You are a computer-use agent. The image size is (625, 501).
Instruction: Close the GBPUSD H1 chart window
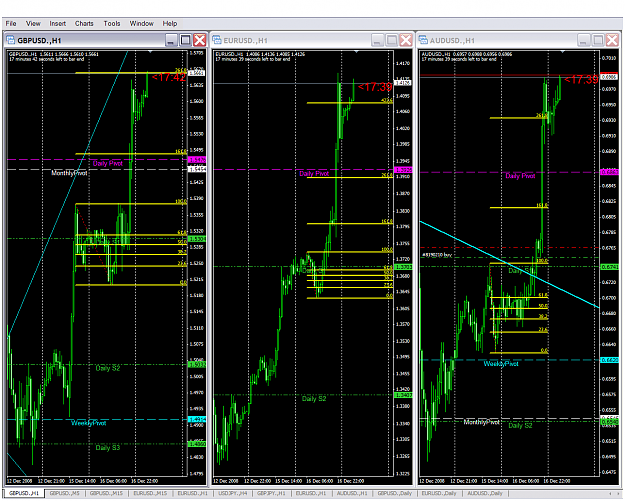click(200, 40)
